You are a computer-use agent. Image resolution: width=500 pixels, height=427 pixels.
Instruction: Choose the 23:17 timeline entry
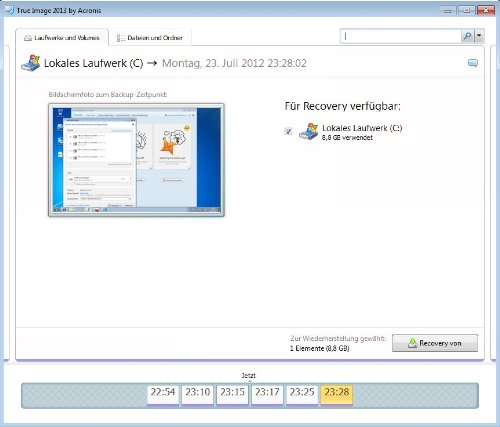[x=267, y=395]
